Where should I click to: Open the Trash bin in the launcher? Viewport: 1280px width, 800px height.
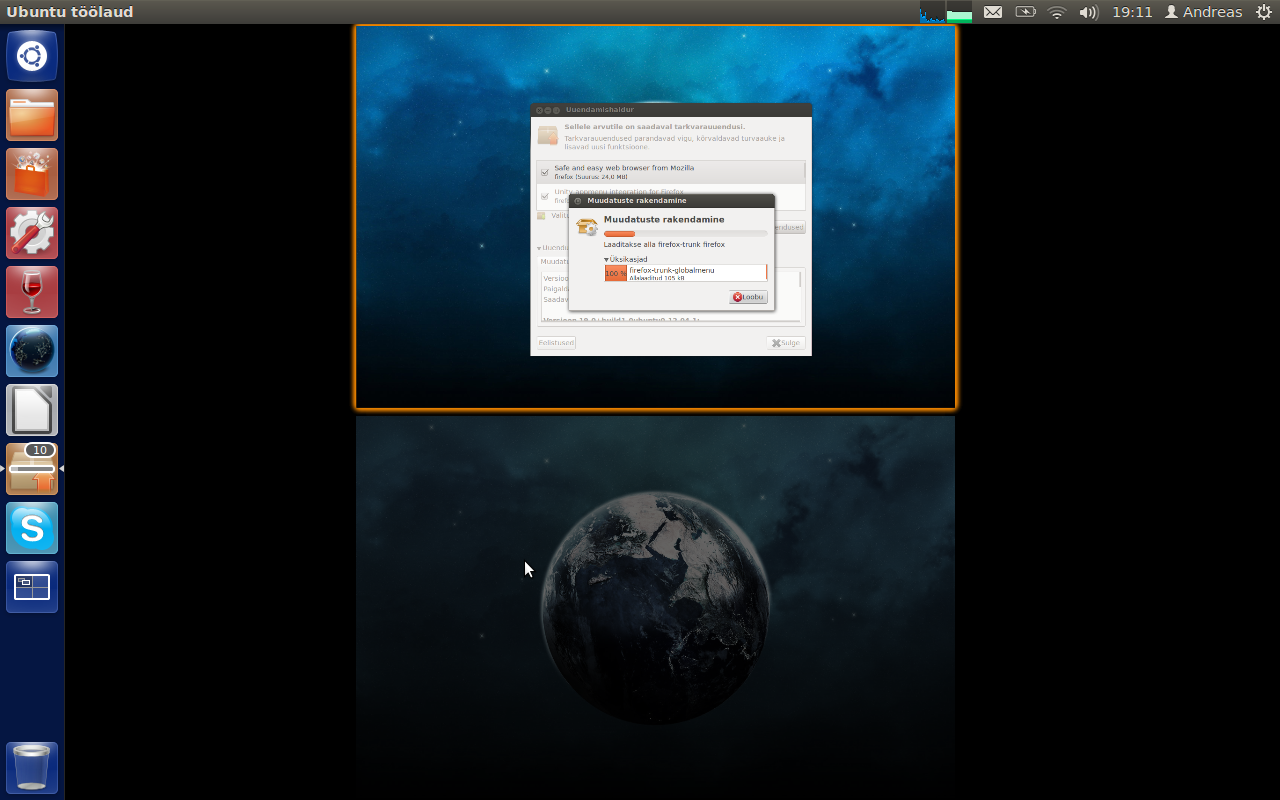pyautogui.click(x=32, y=768)
